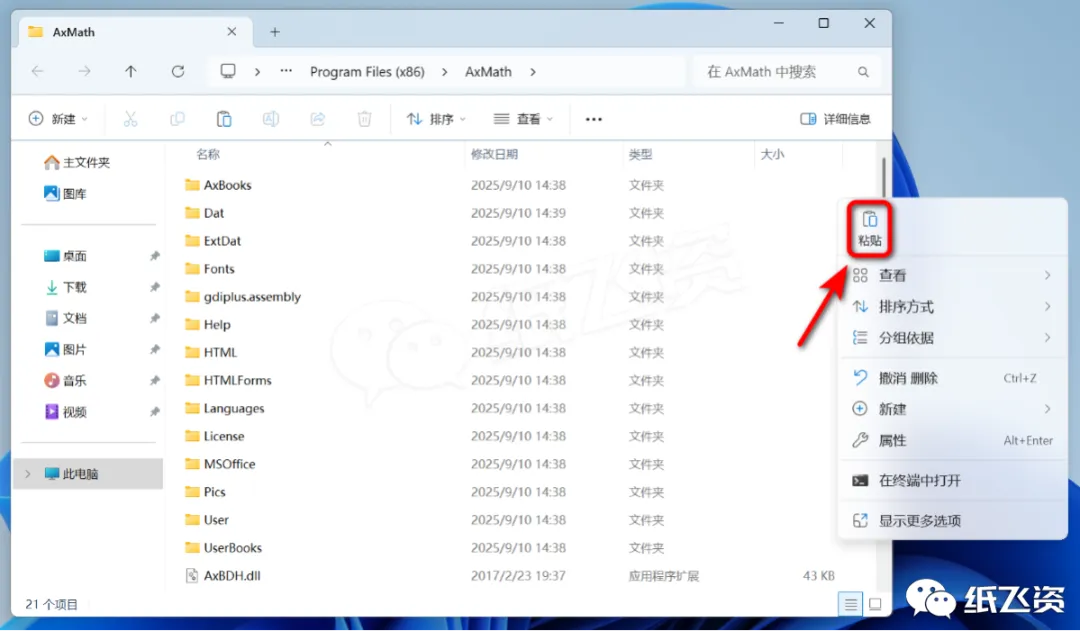Open 音乐 in quick access

pyautogui.click(x=65, y=381)
